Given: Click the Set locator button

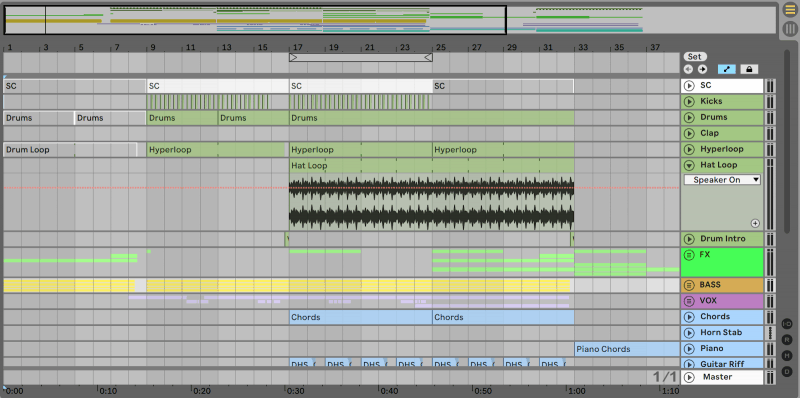Looking at the screenshot, I should [695, 57].
